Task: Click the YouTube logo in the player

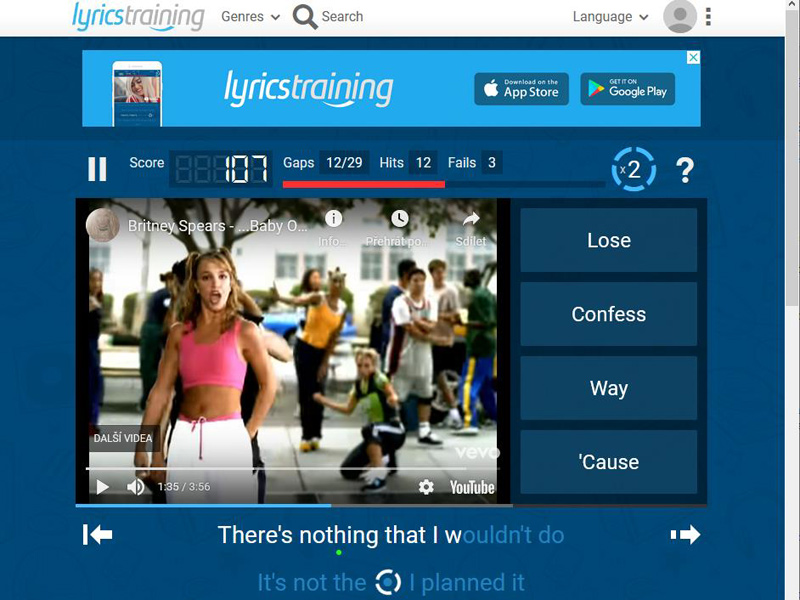Action: point(472,487)
